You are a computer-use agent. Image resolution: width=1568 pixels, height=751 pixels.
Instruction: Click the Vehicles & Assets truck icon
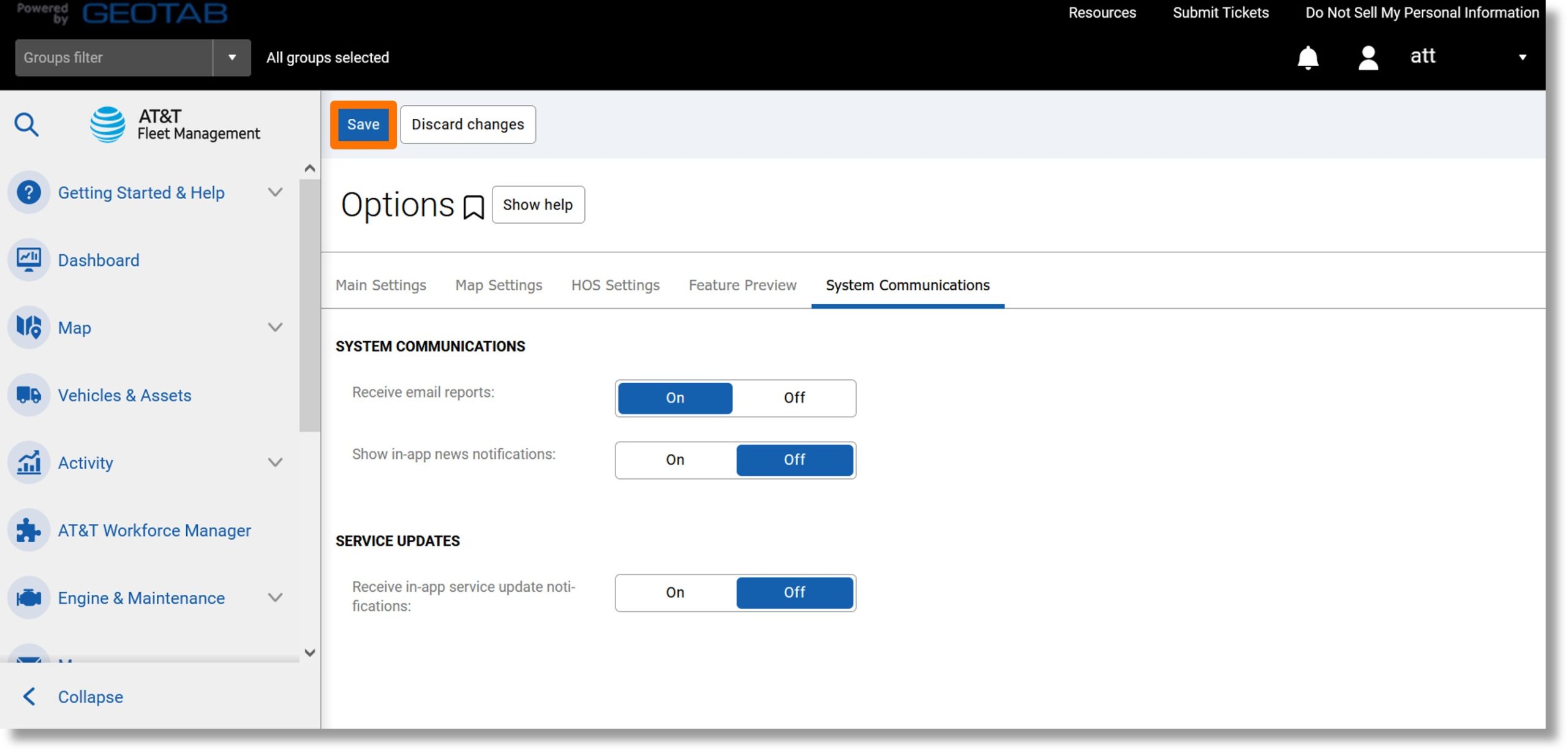(x=29, y=395)
